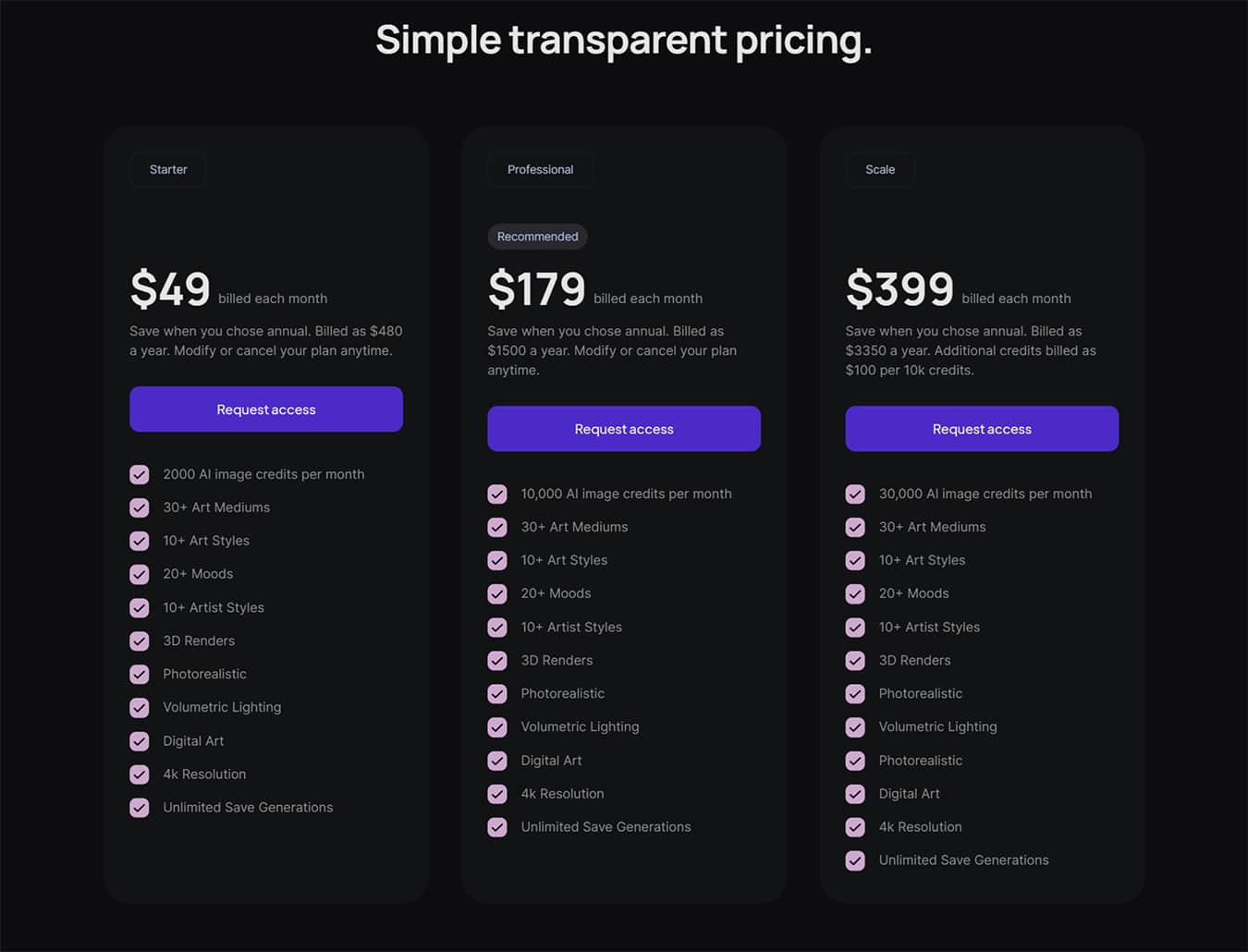Screen dimensions: 1248x952
Task: Select the Starter plan label tag
Action: tap(168, 170)
